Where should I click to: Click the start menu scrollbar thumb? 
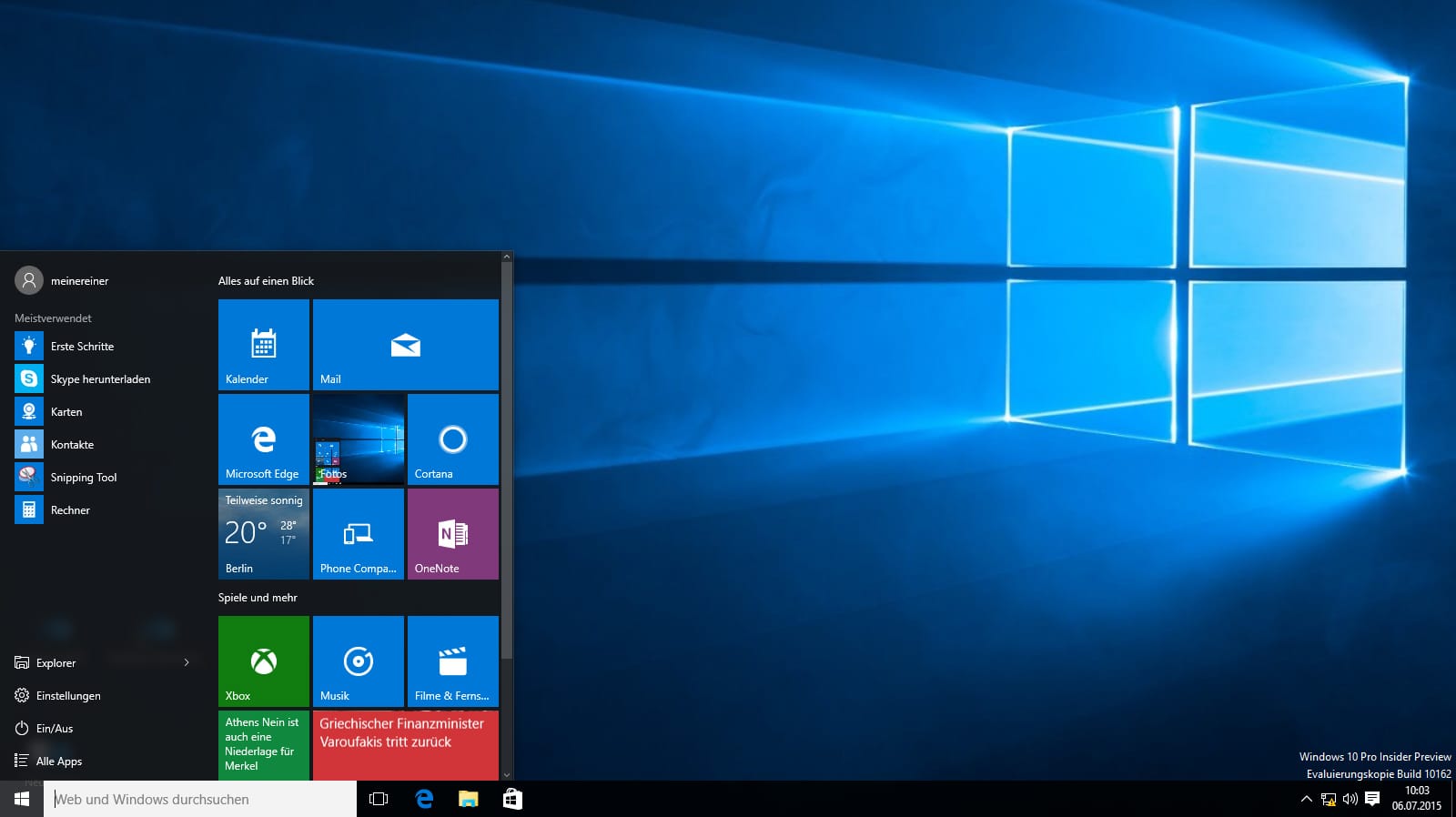click(507, 461)
